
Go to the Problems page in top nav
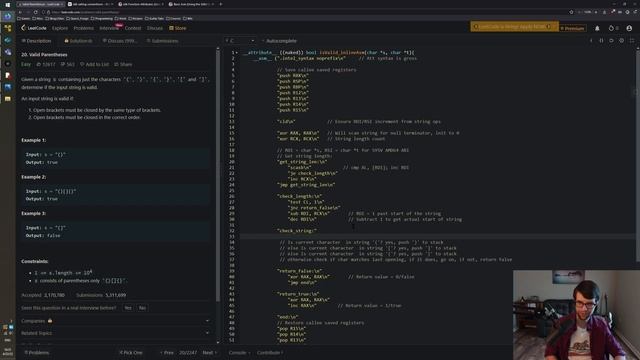[x=84, y=28]
